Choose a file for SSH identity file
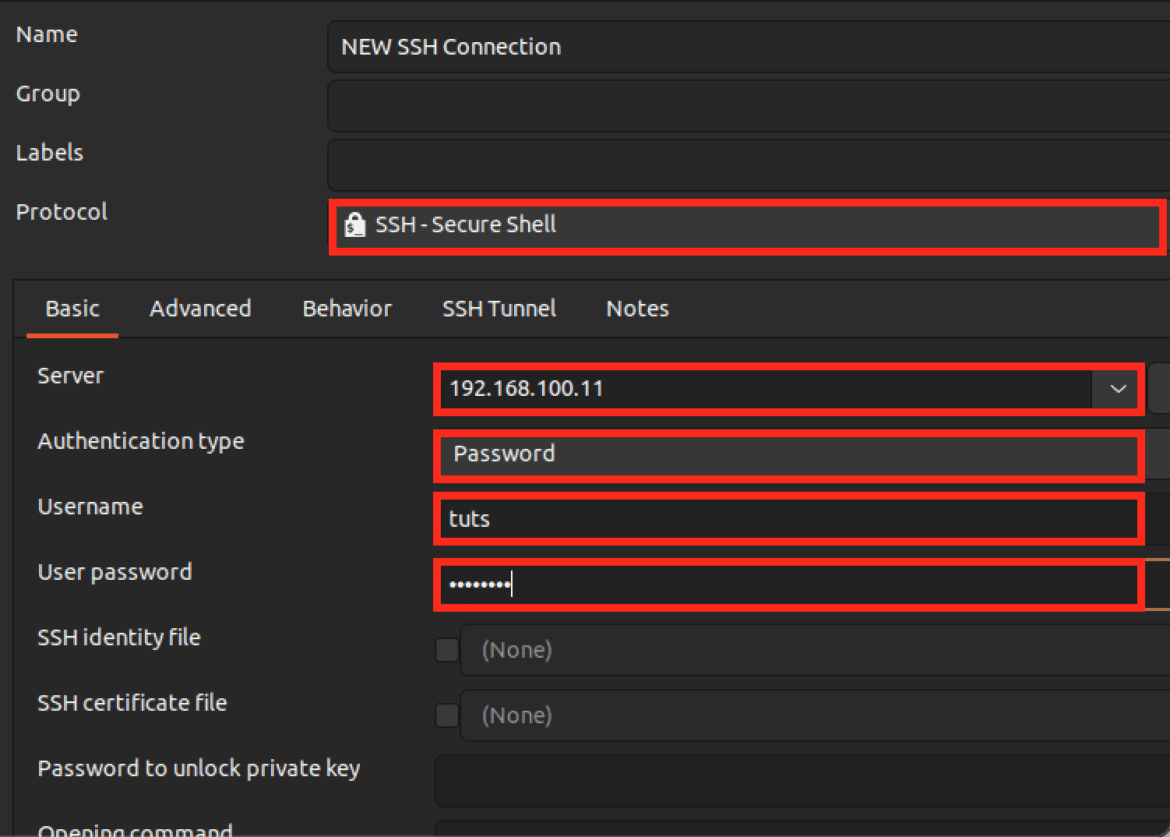This screenshot has height=837, width=1170. coord(812,651)
